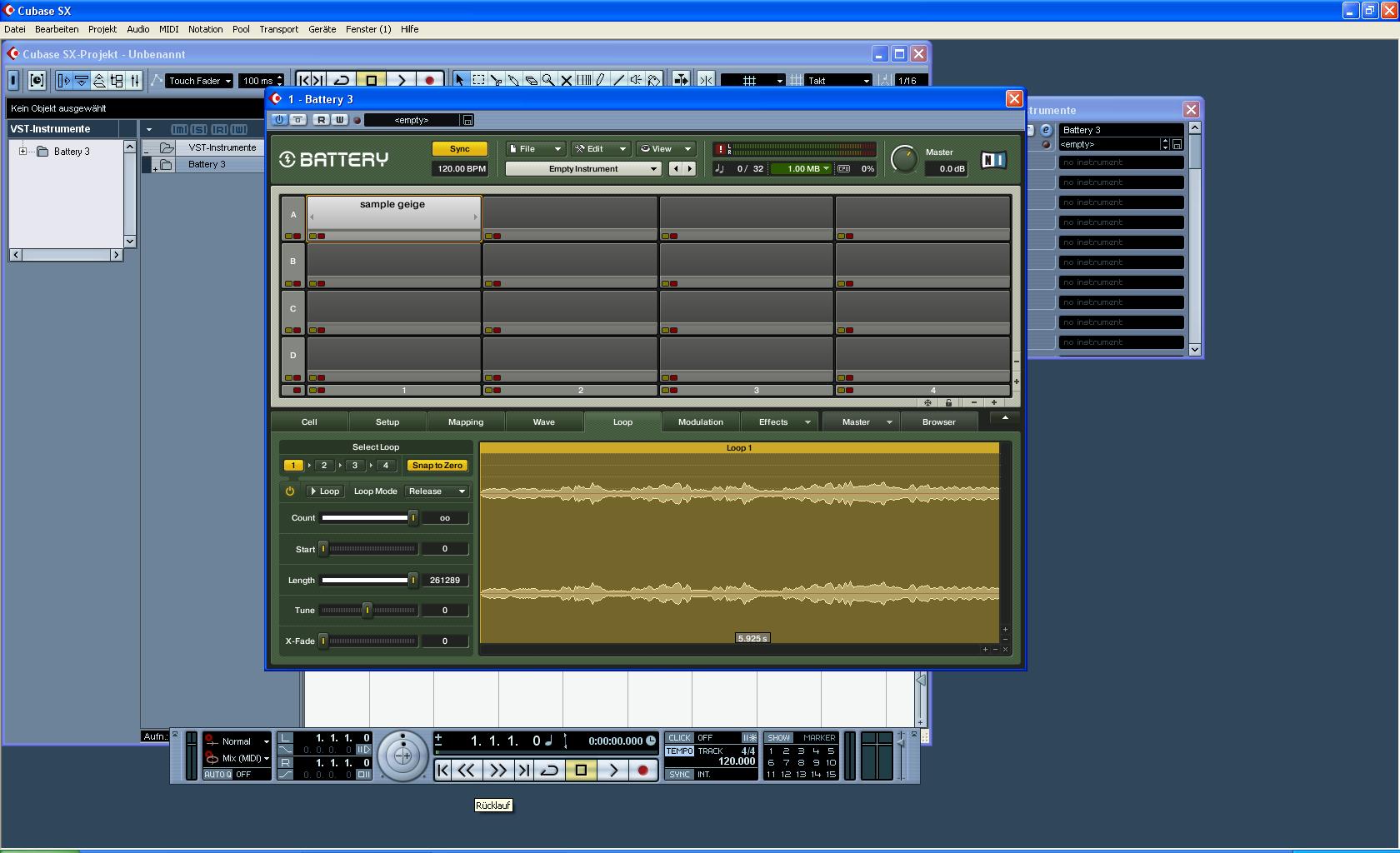Toggle the Write automation W button
The width and height of the screenshot is (1400, 853).
[339, 120]
